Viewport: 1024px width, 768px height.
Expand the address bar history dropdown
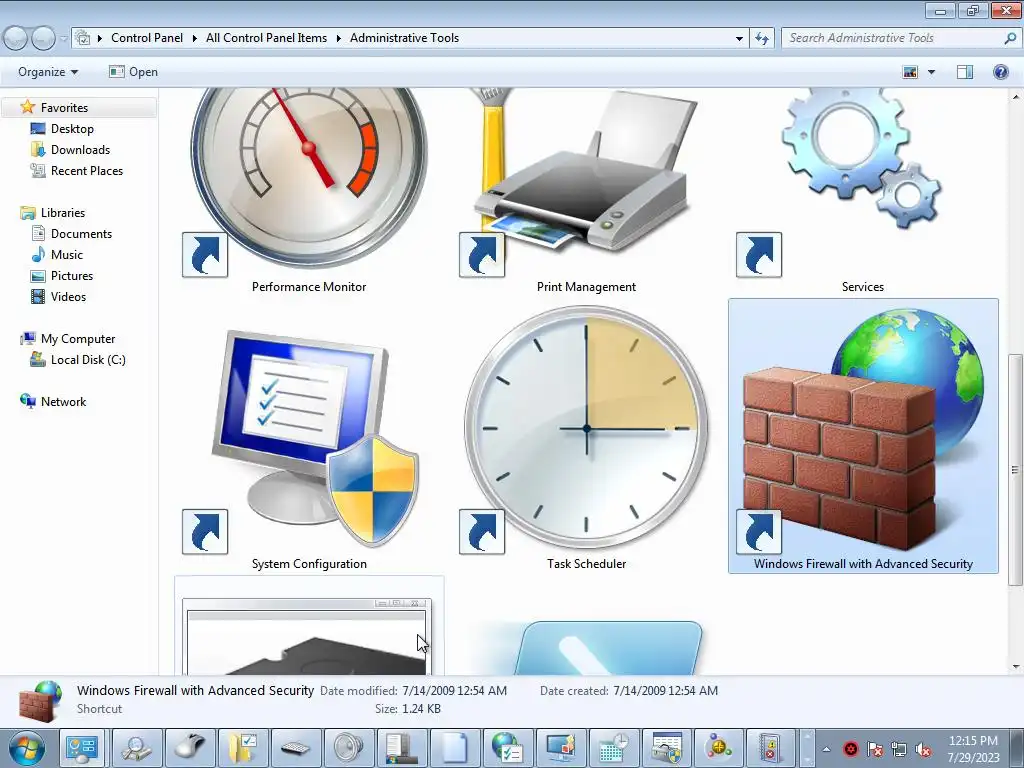739,39
